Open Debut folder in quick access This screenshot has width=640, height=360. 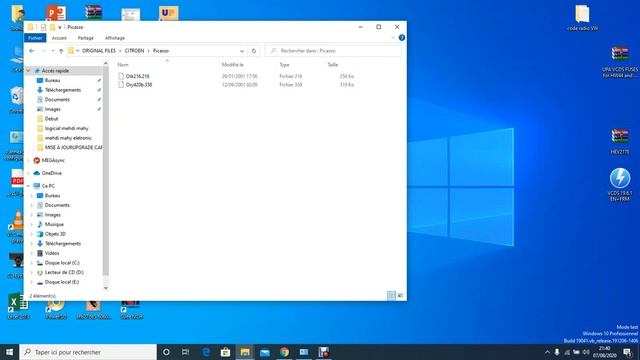point(51,119)
